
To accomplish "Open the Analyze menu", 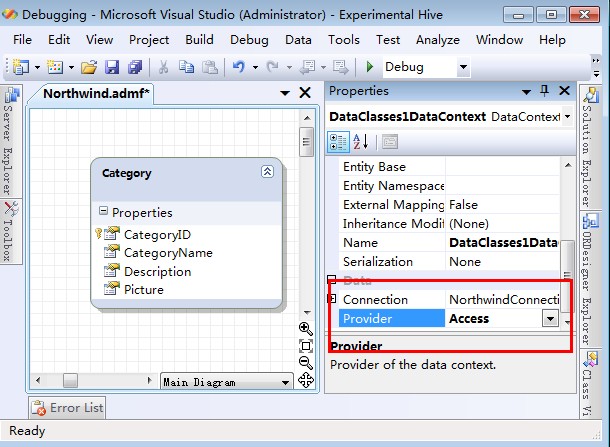I will [438, 40].
